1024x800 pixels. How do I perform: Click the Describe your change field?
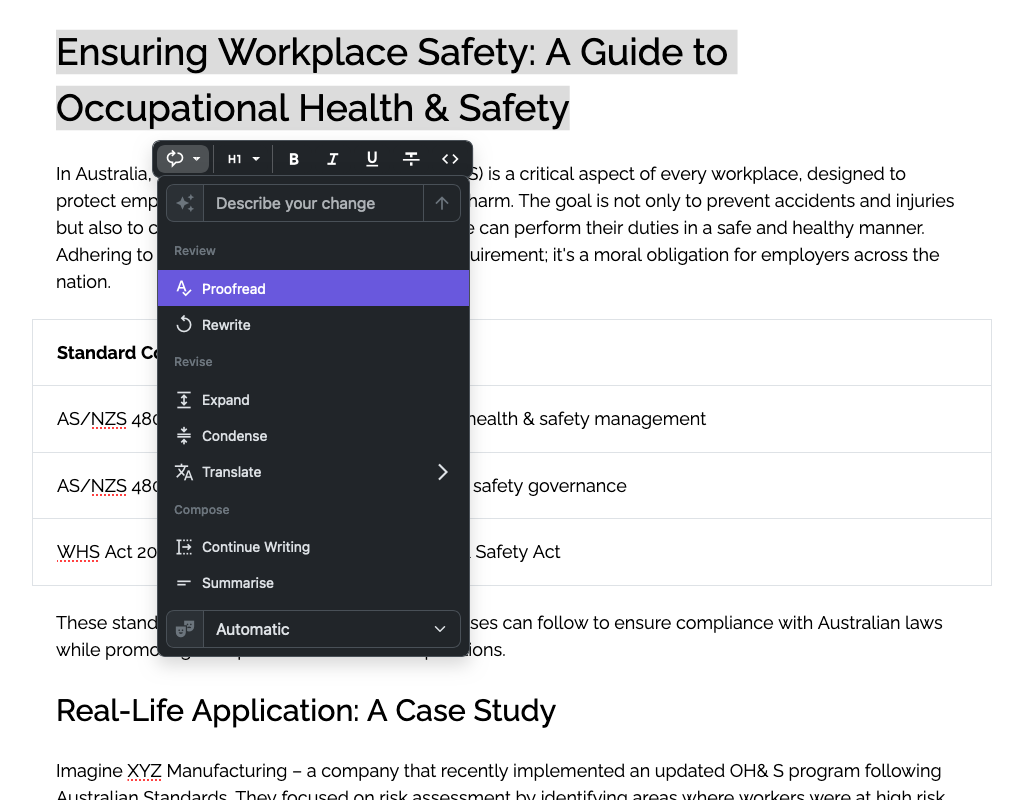(x=313, y=203)
